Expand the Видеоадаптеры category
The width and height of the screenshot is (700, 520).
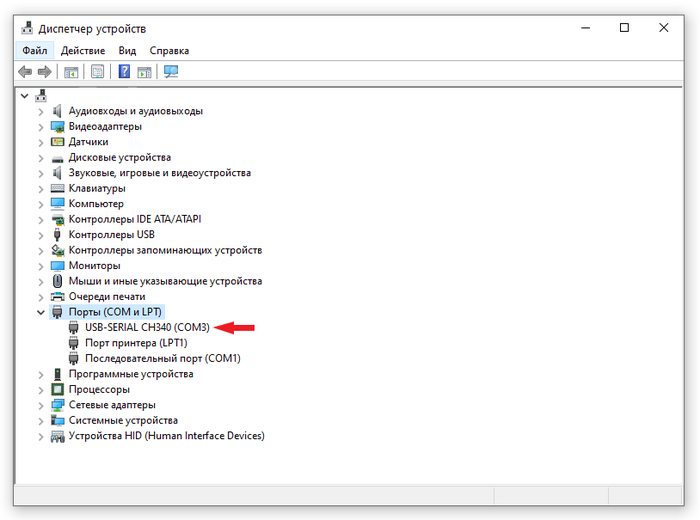pos(41,127)
